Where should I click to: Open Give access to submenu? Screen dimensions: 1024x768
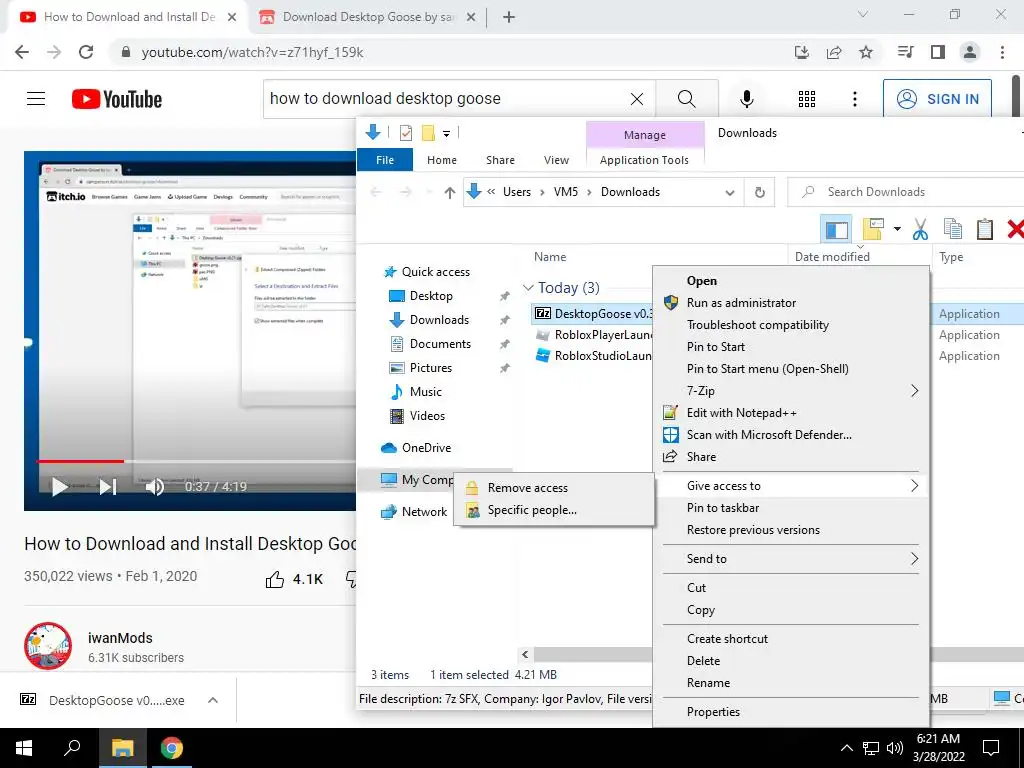(791, 485)
